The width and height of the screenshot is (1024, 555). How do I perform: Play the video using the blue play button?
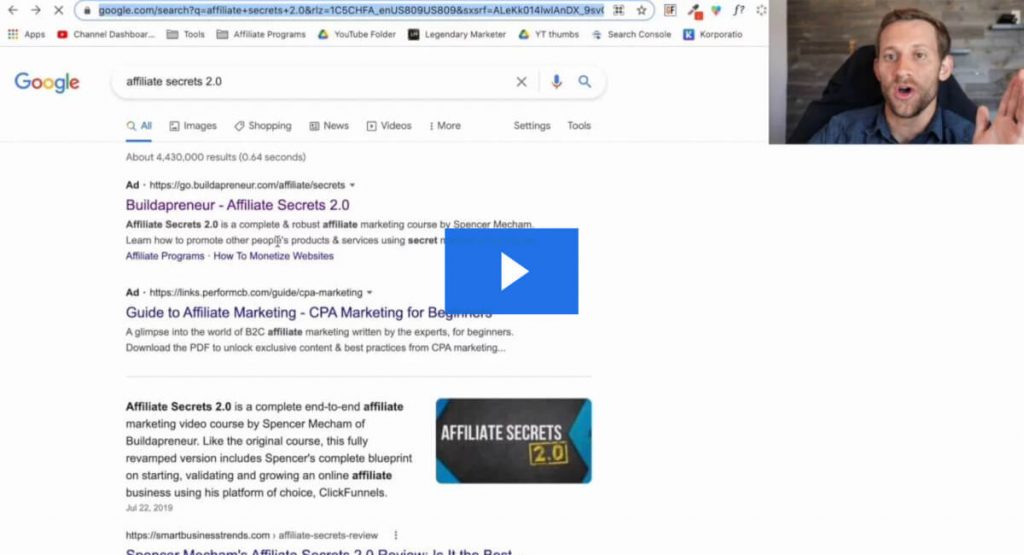point(511,271)
